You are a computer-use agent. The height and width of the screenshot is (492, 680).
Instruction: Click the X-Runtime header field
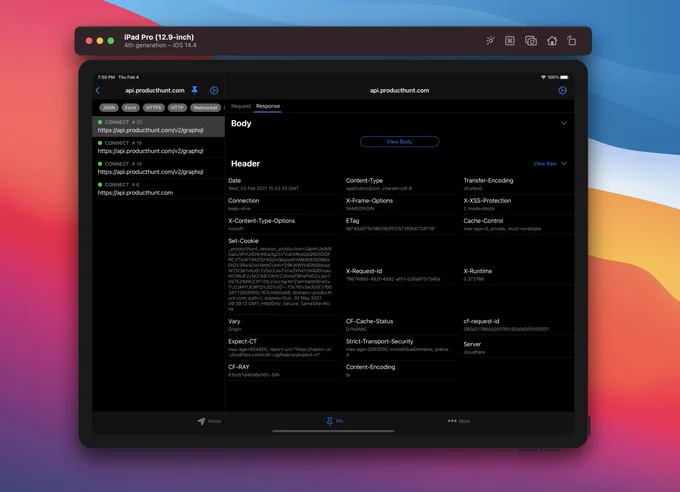[518, 275]
